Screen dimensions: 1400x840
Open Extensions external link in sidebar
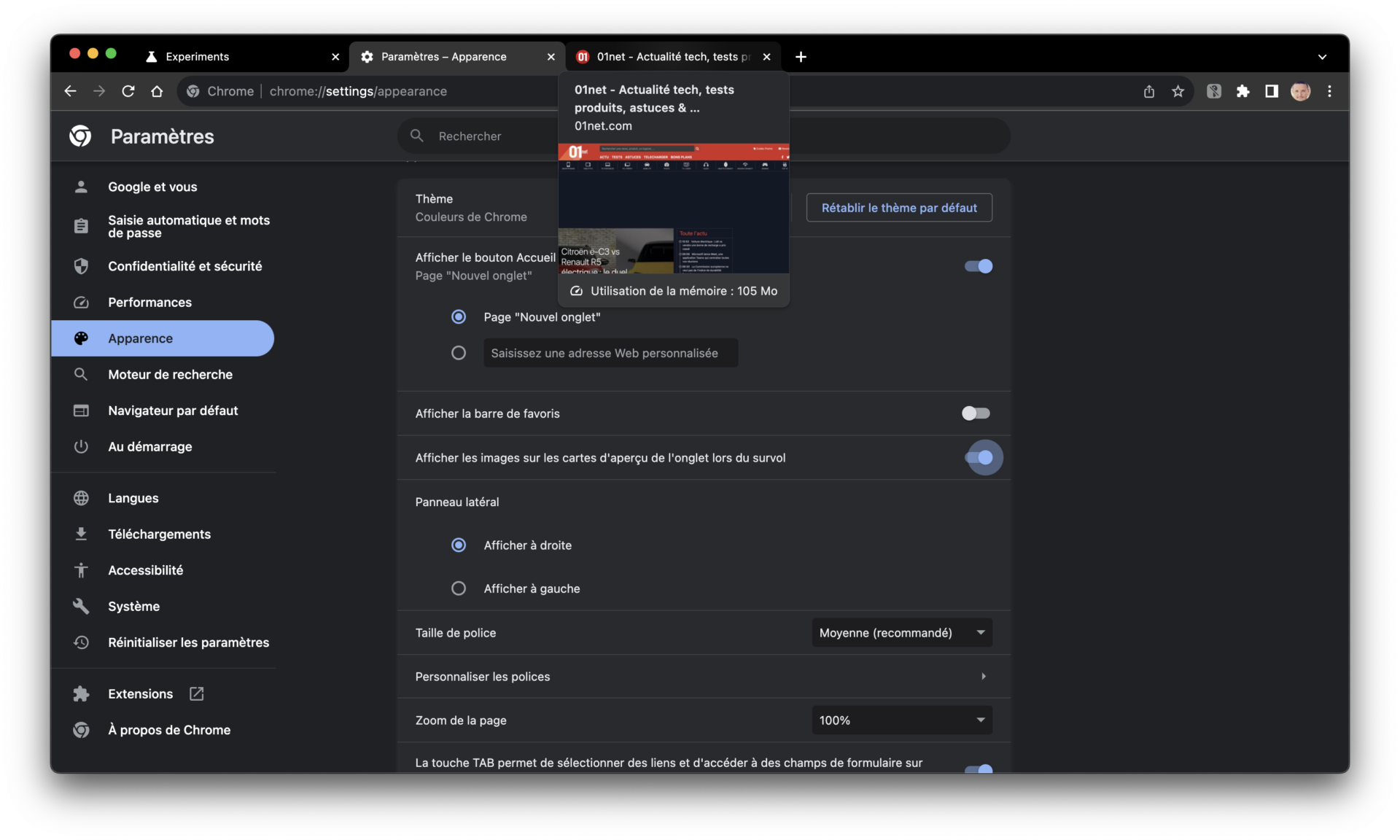pos(141,693)
